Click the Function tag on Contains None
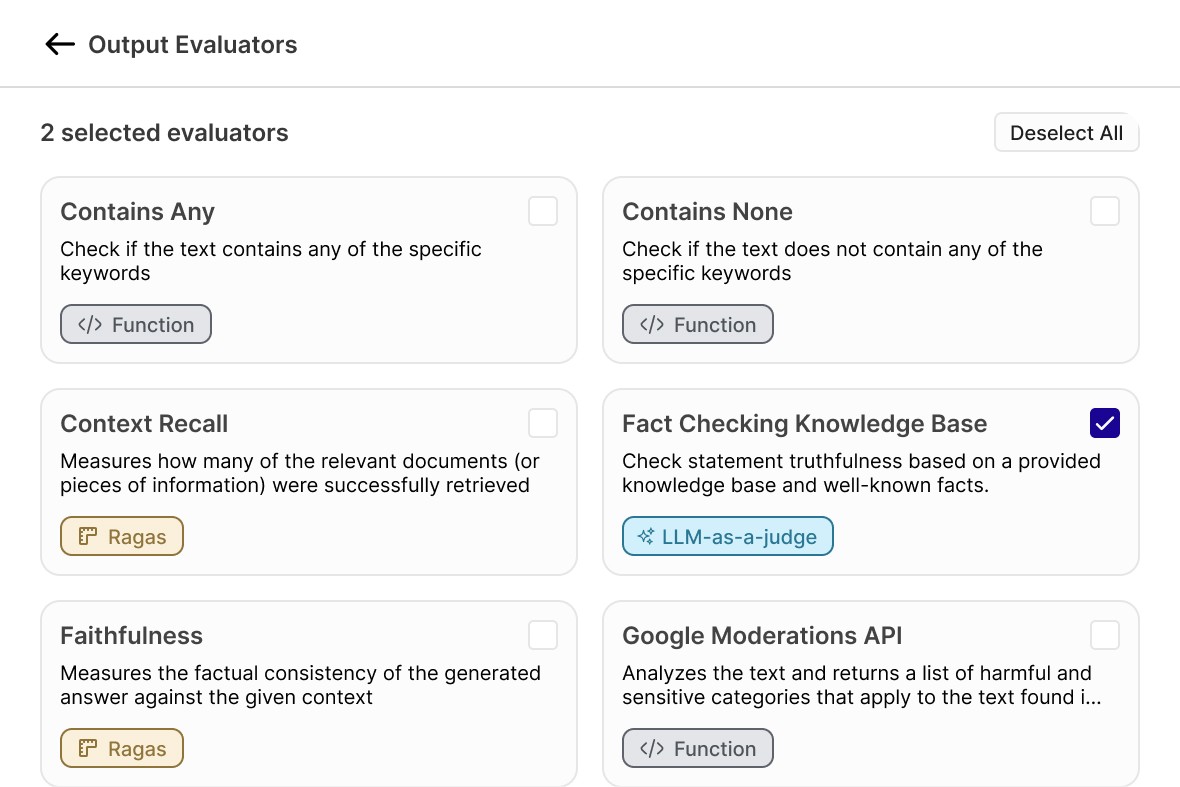This screenshot has height=787, width=1180. 698,325
